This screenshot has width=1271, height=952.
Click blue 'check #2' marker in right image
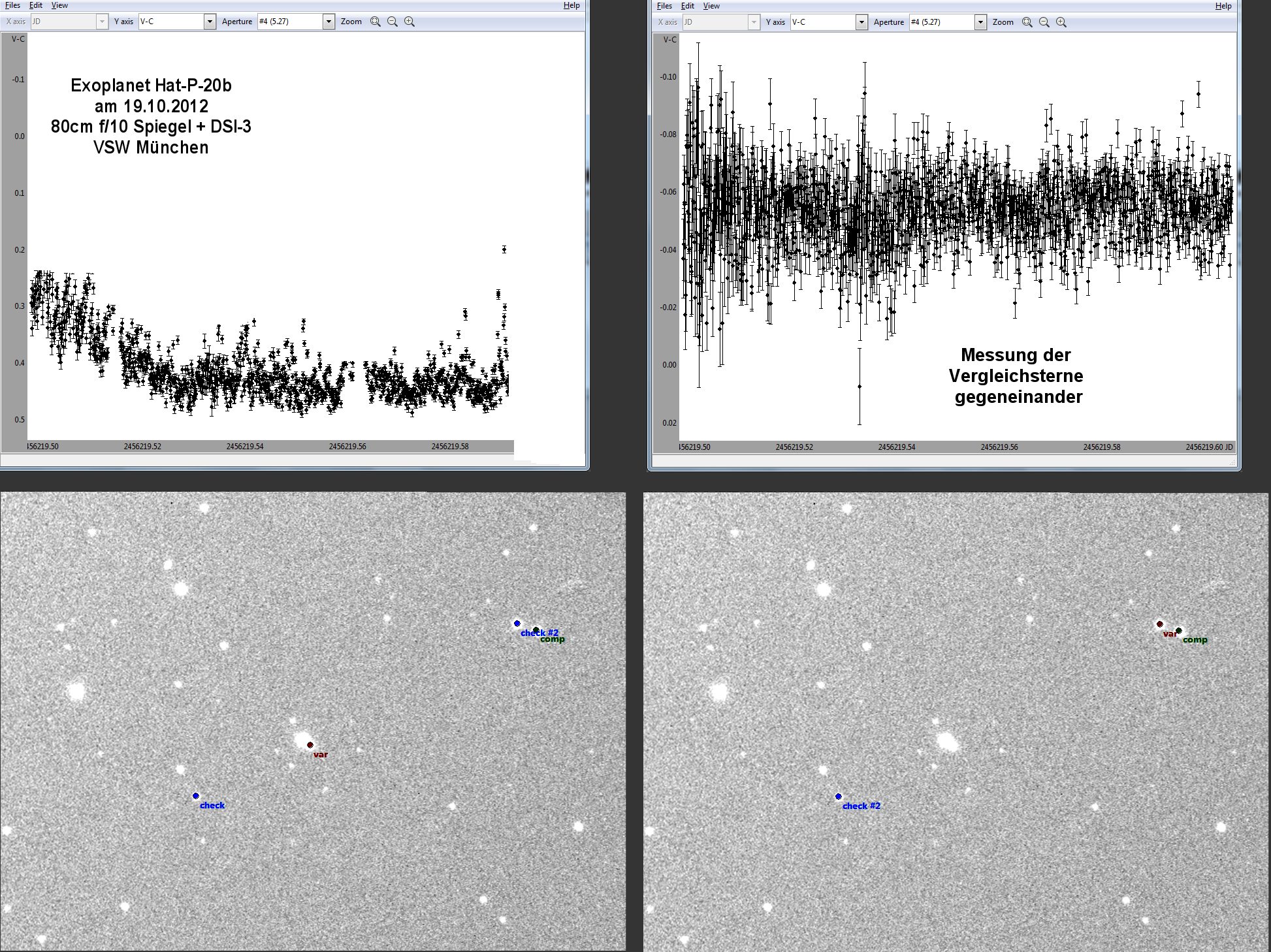[839, 797]
